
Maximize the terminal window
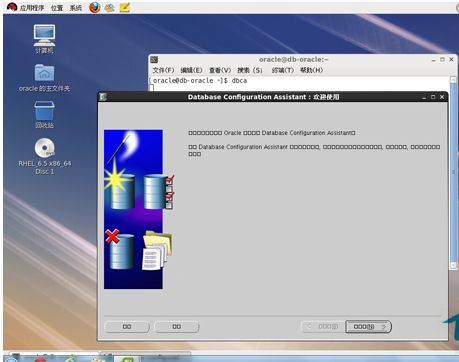[x=442, y=59]
